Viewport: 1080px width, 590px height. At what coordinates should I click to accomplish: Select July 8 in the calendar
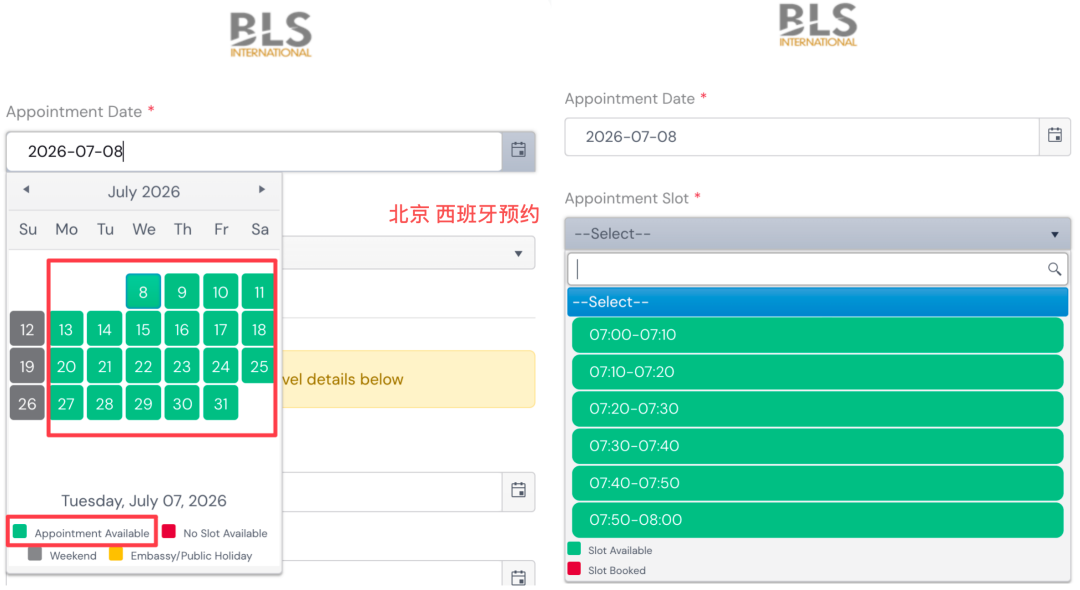(x=143, y=292)
